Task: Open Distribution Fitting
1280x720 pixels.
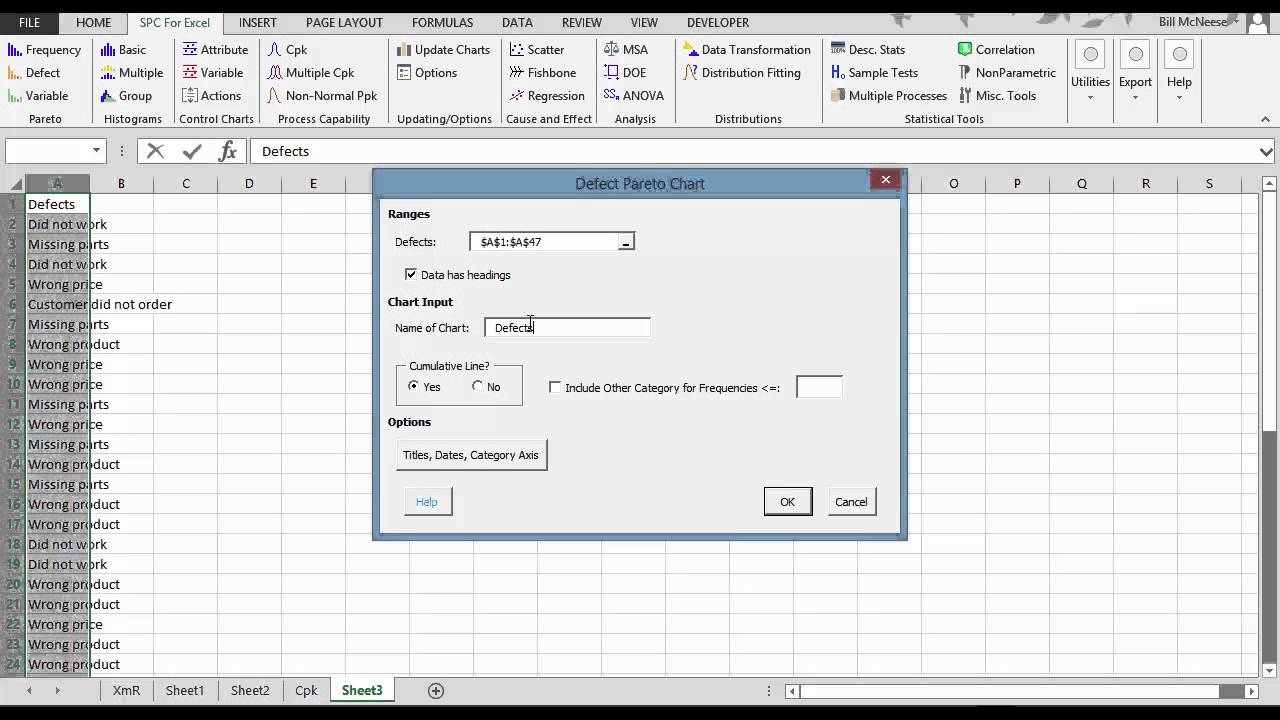Action: coord(742,72)
